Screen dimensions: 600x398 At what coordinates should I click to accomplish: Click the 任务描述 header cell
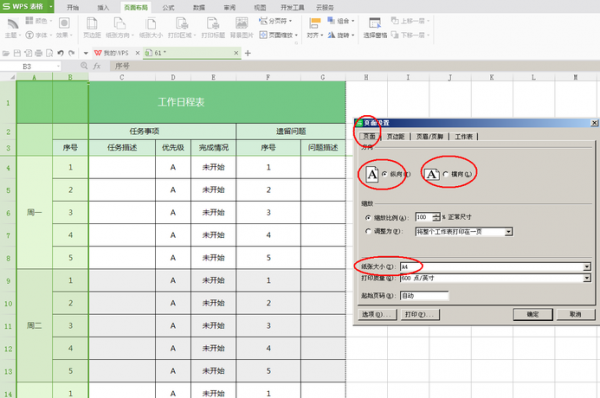(x=122, y=148)
